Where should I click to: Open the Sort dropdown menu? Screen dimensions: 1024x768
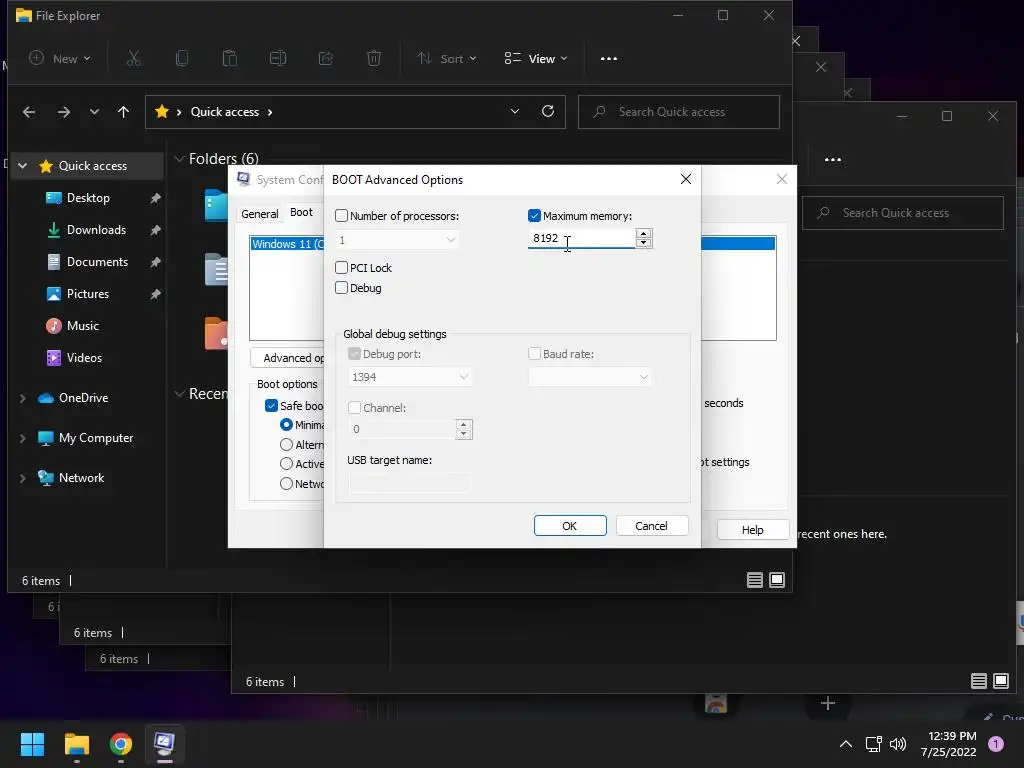[447, 59]
